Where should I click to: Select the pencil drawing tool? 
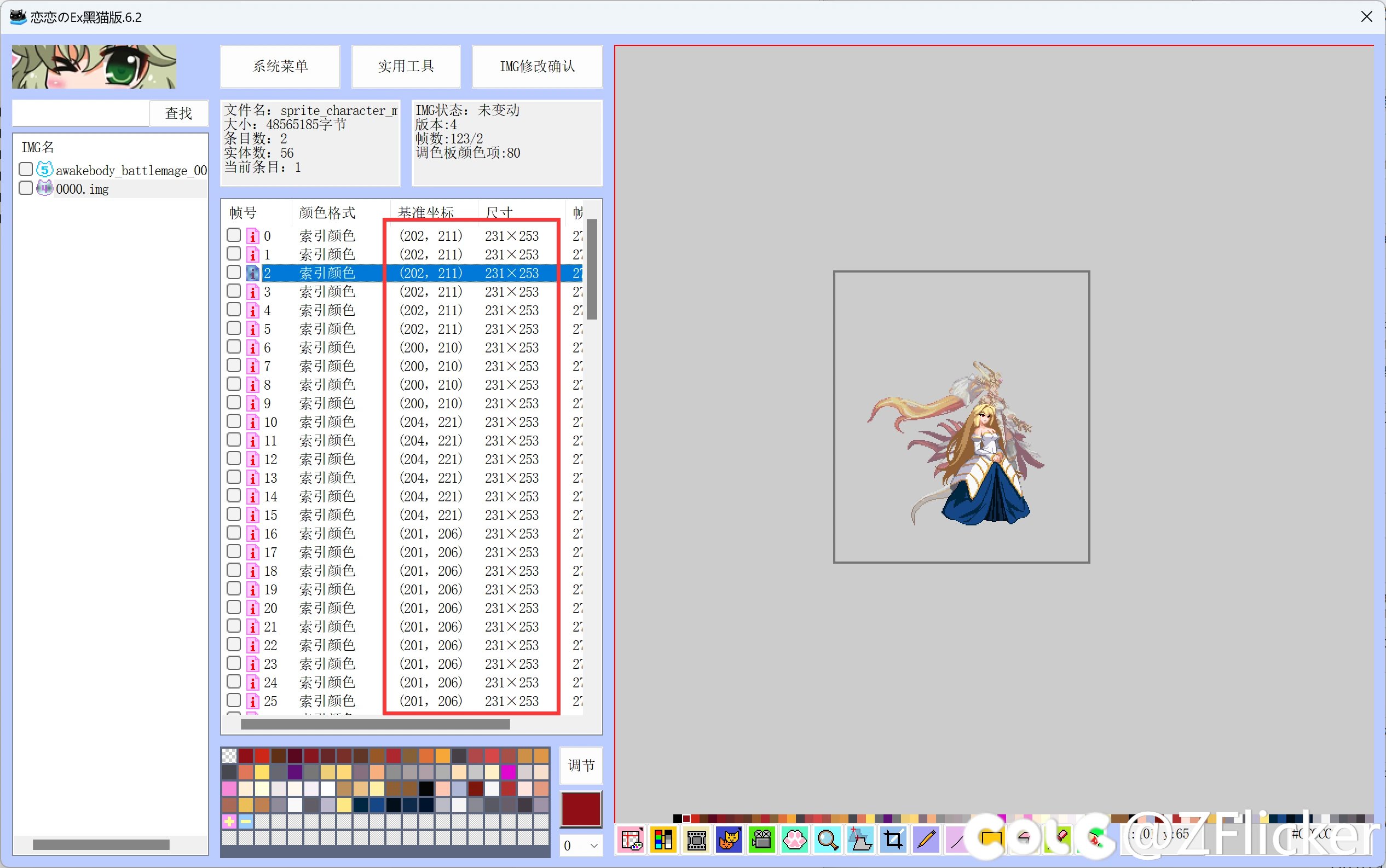[926, 840]
